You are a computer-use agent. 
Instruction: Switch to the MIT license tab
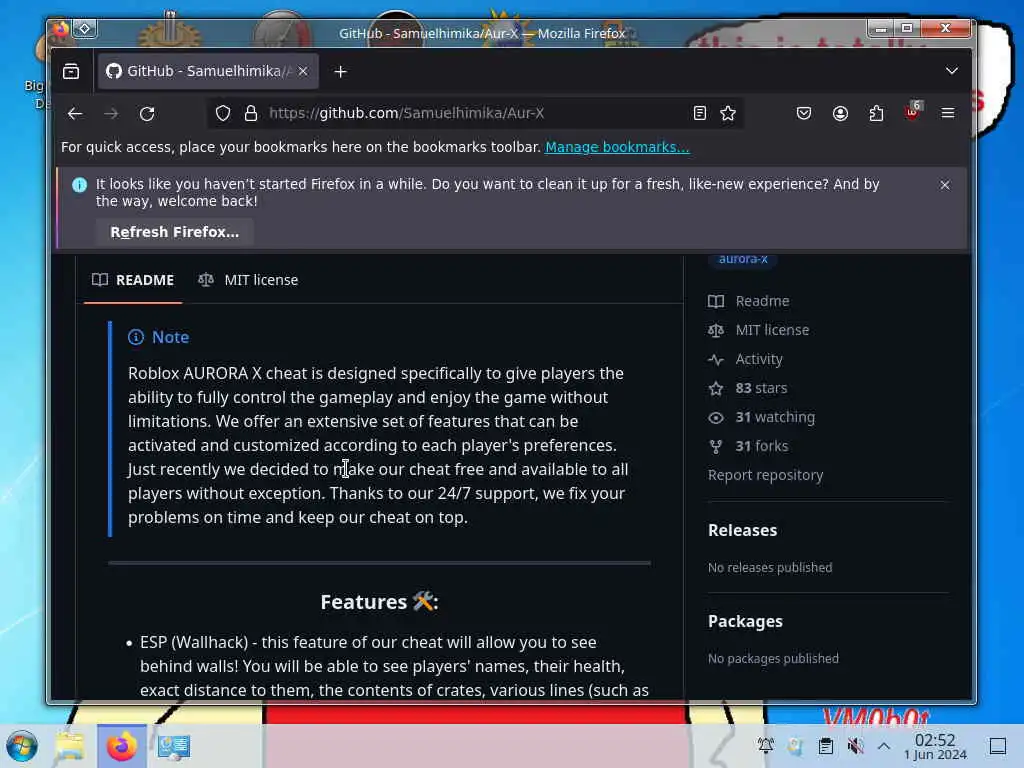(248, 280)
